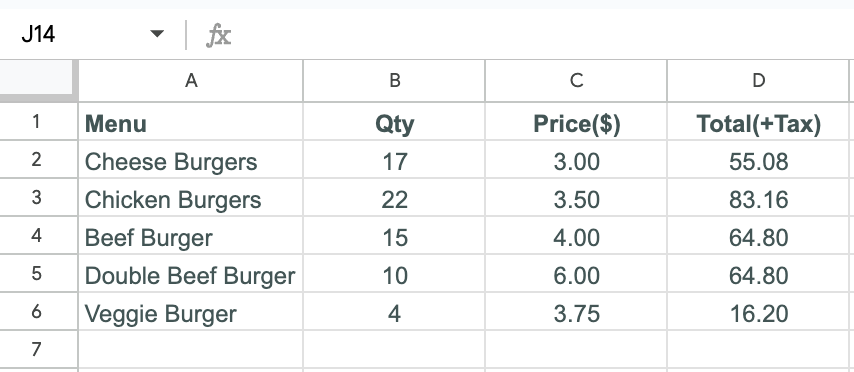Select column D header
This screenshot has height=372, width=854.
(x=758, y=81)
